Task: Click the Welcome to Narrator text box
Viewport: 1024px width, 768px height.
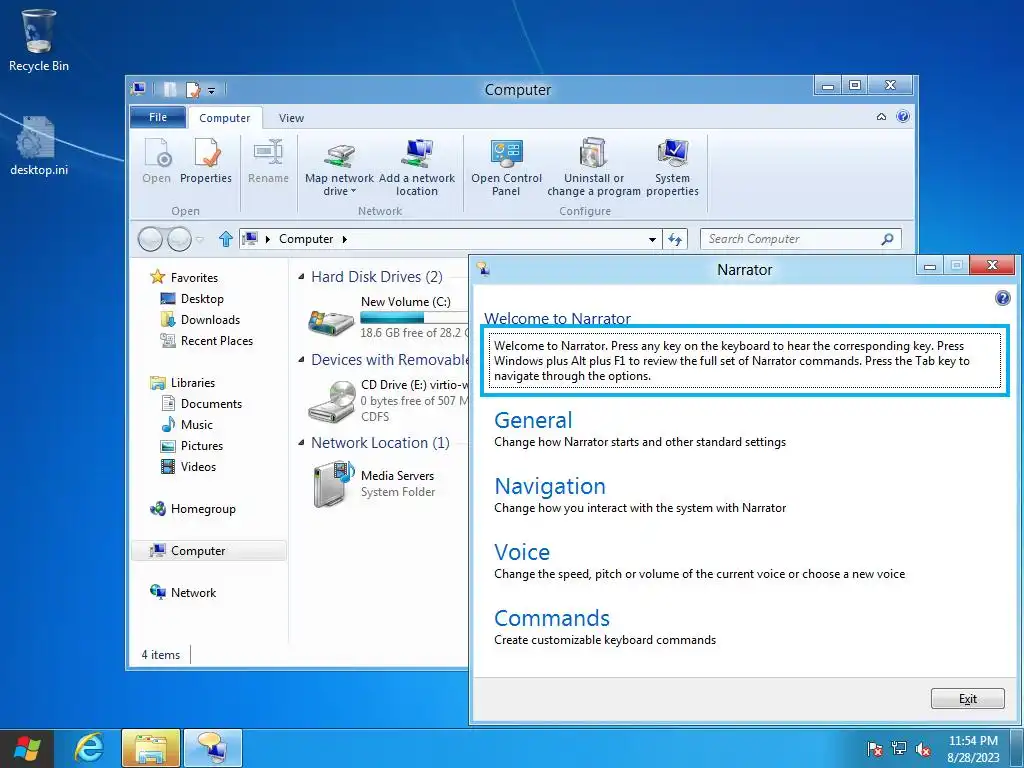Action: coord(744,360)
